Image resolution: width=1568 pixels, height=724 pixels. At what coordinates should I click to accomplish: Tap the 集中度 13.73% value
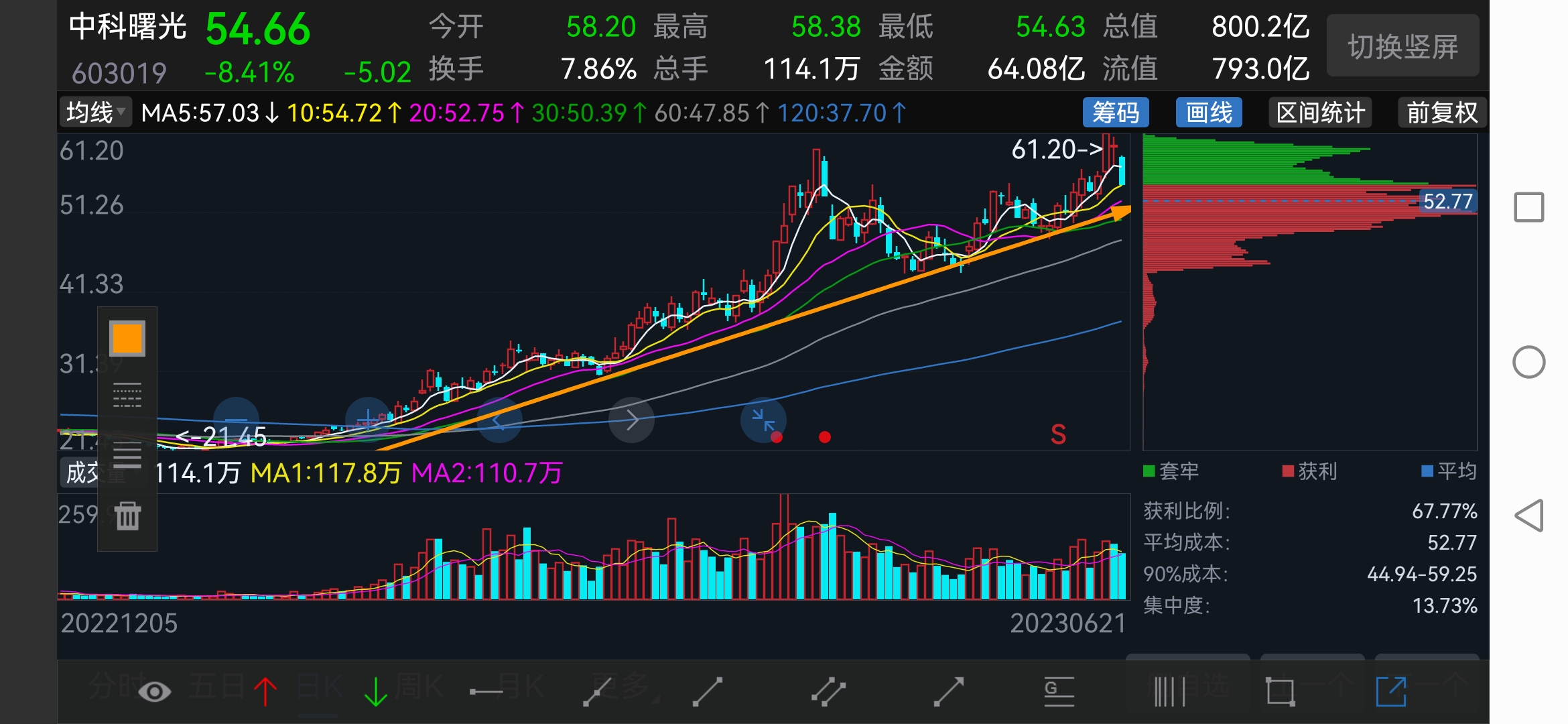(x=1445, y=606)
